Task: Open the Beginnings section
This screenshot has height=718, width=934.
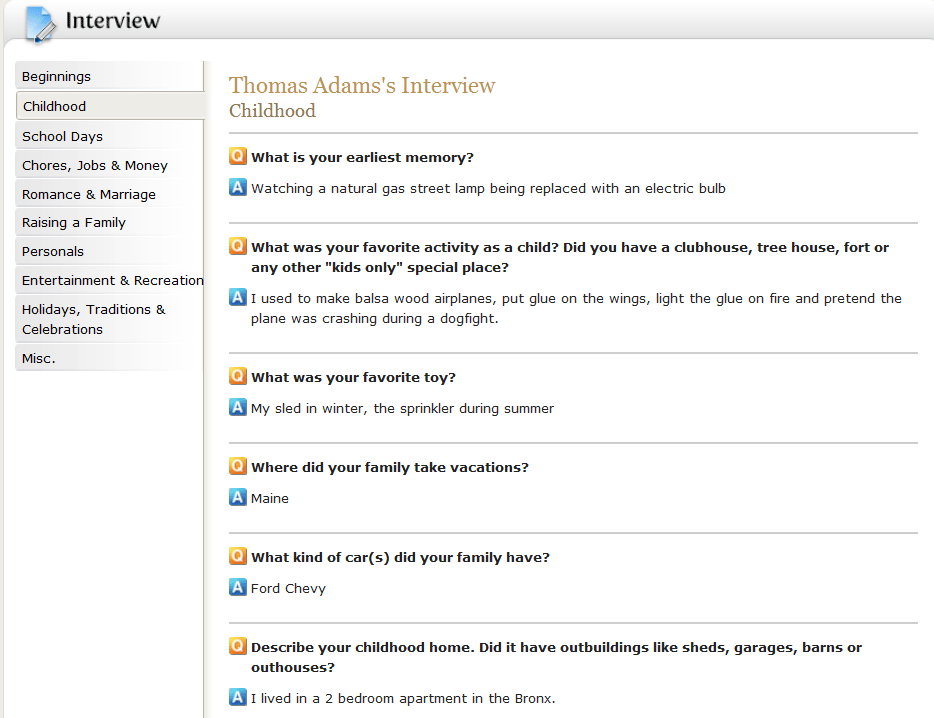Action: point(56,77)
